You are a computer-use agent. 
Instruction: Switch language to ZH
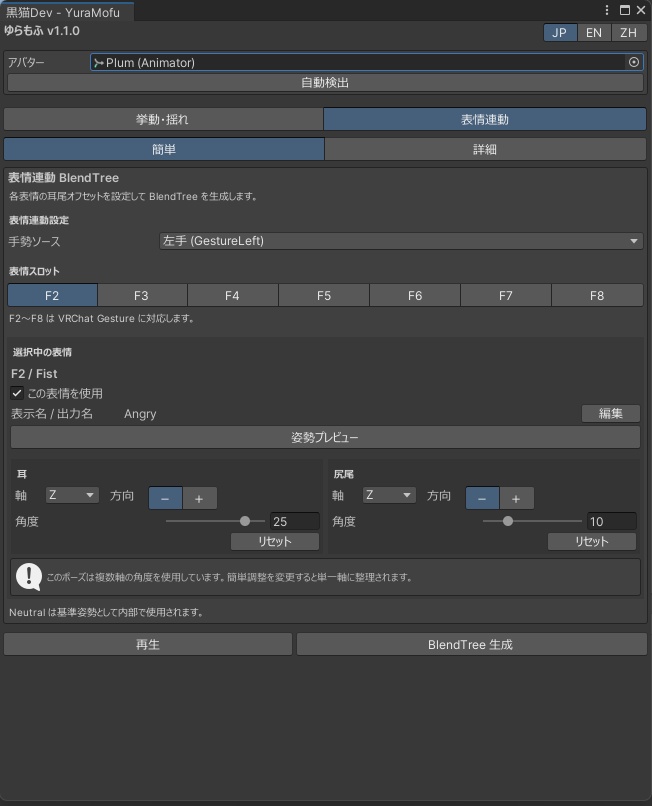[628, 33]
